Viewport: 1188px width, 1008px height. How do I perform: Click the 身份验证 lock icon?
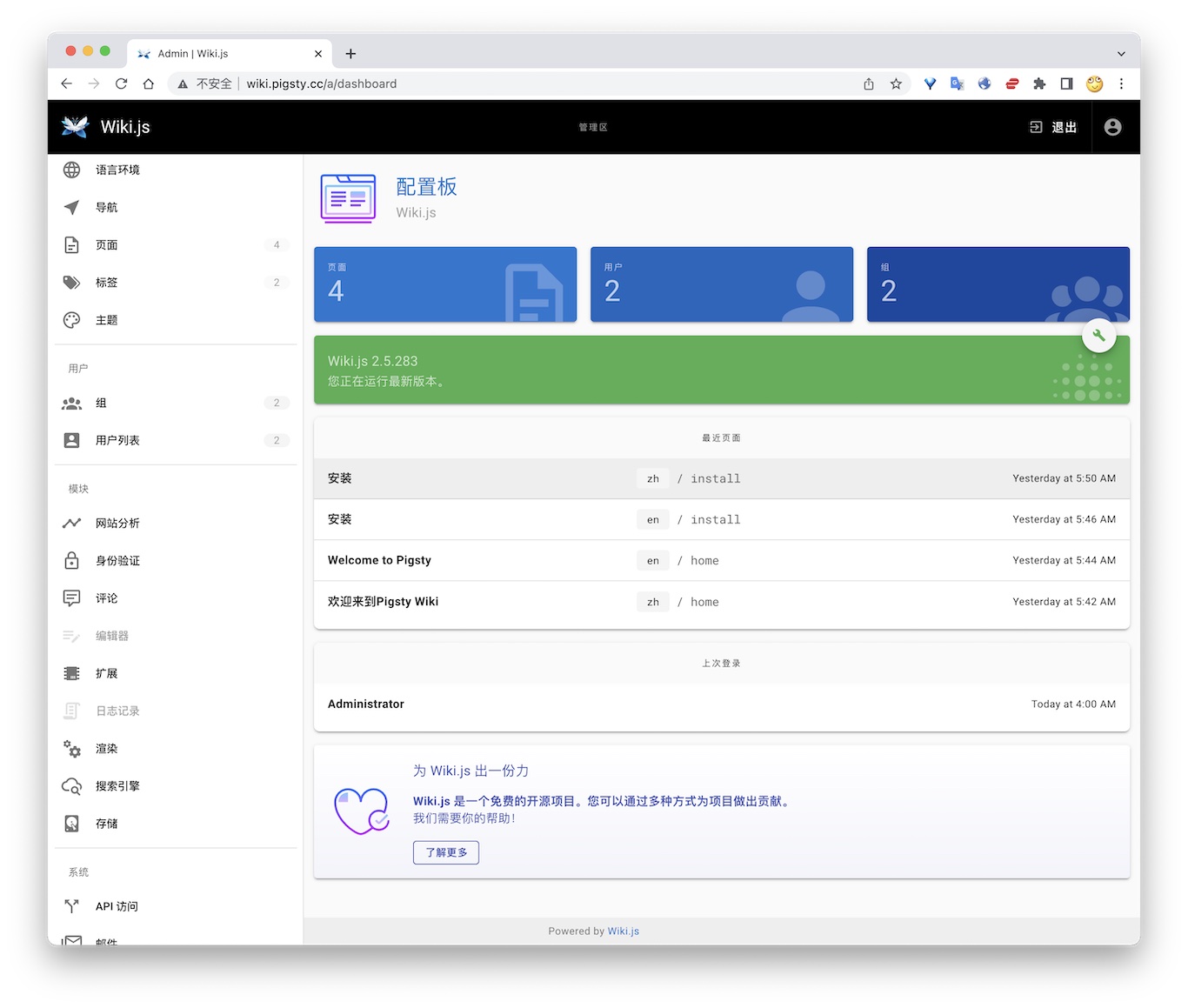pos(72,561)
